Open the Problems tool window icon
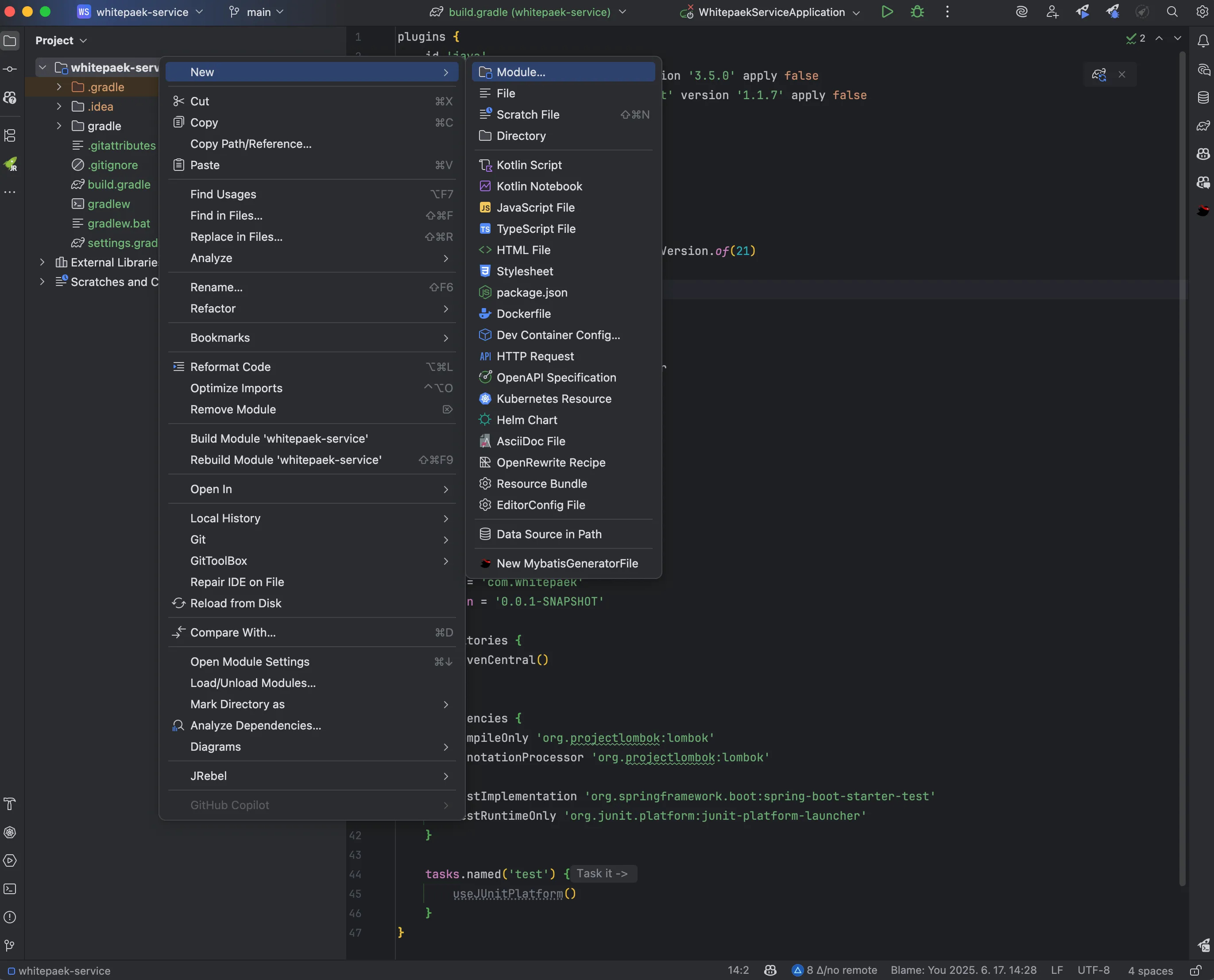The image size is (1214, 980). 10,917
